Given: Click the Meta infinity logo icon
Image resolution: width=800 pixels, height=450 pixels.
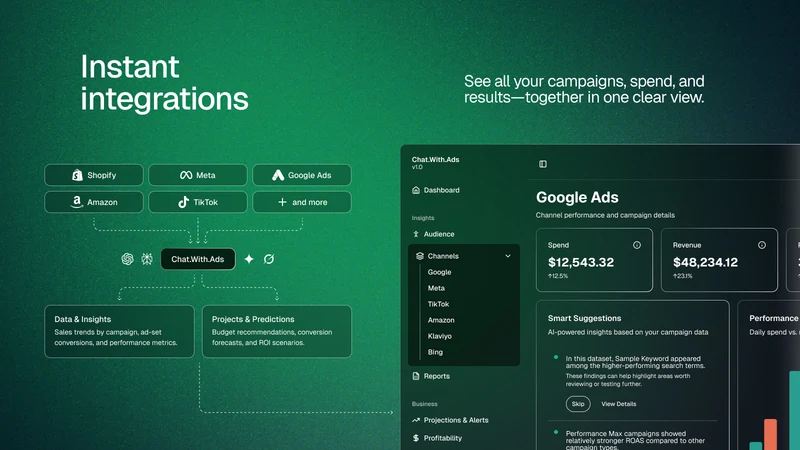Looking at the screenshot, I should point(186,175).
